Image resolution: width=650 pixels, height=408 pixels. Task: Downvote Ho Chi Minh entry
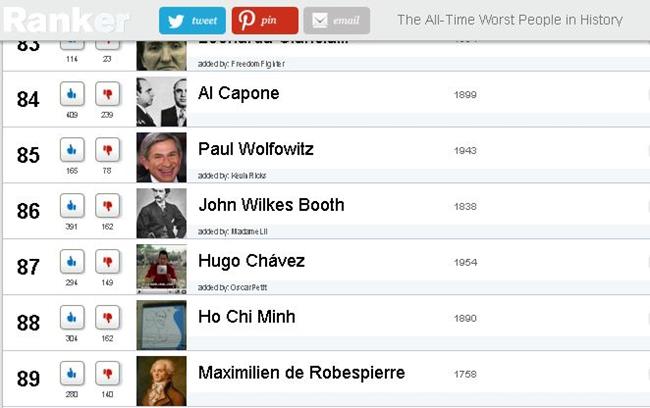click(x=108, y=318)
